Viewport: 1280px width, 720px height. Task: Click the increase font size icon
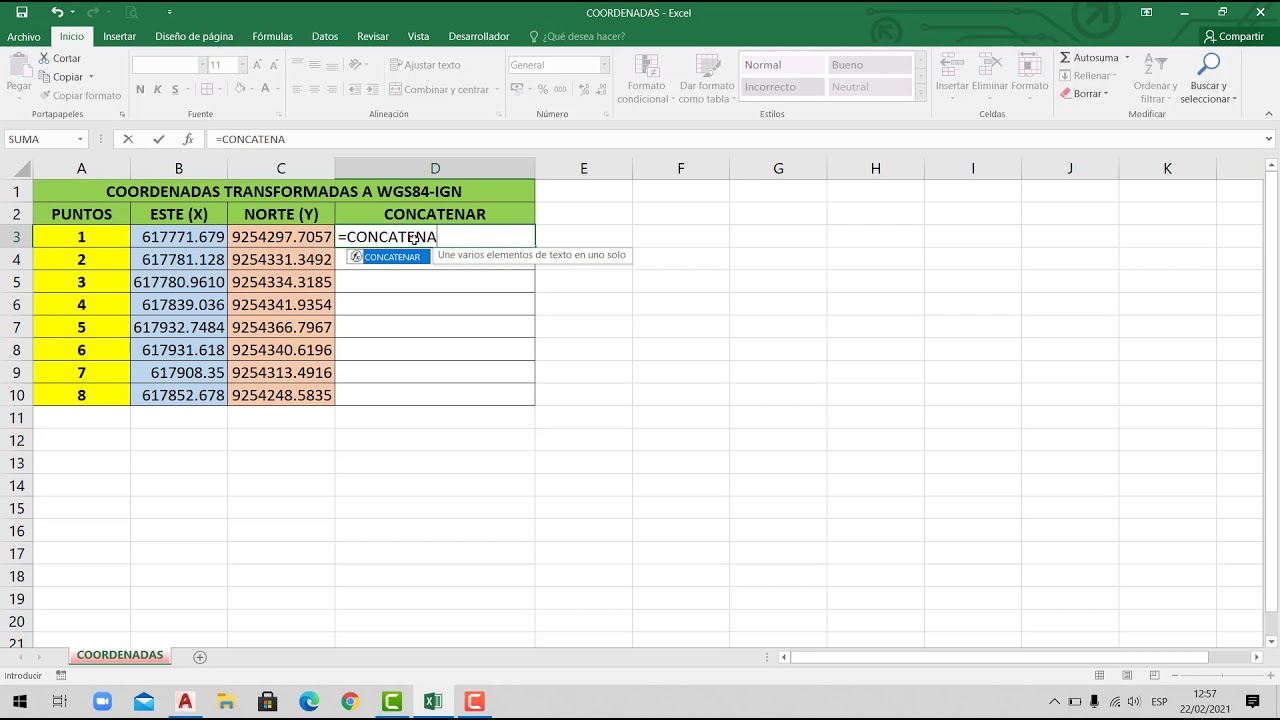click(x=258, y=65)
